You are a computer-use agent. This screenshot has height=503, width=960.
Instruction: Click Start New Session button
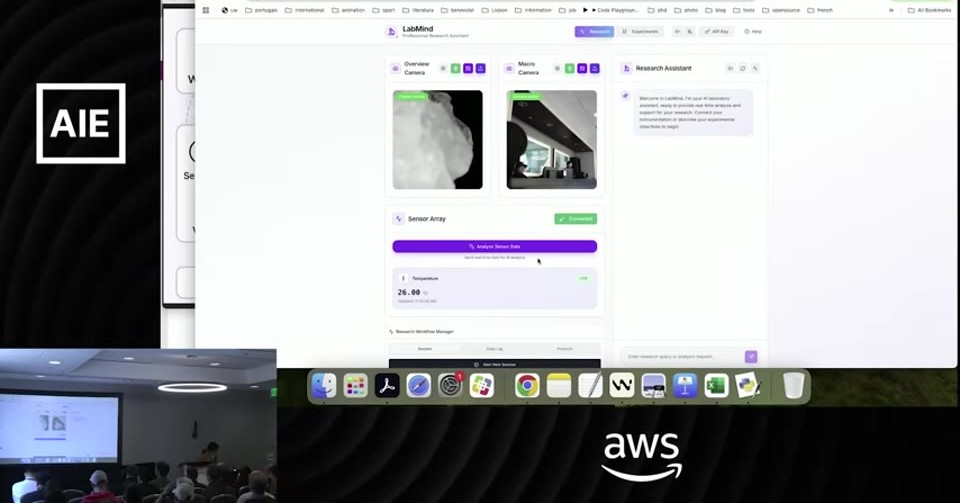point(495,364)
